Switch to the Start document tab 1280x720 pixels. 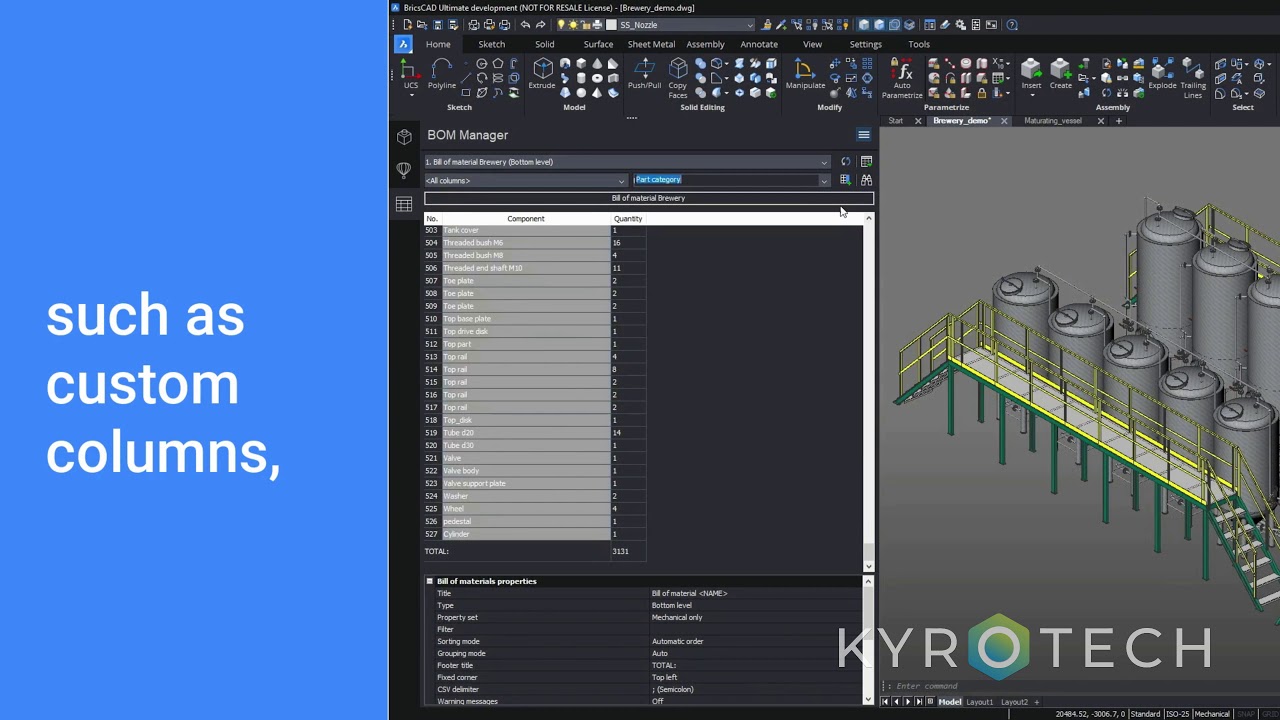pos(895,121)
